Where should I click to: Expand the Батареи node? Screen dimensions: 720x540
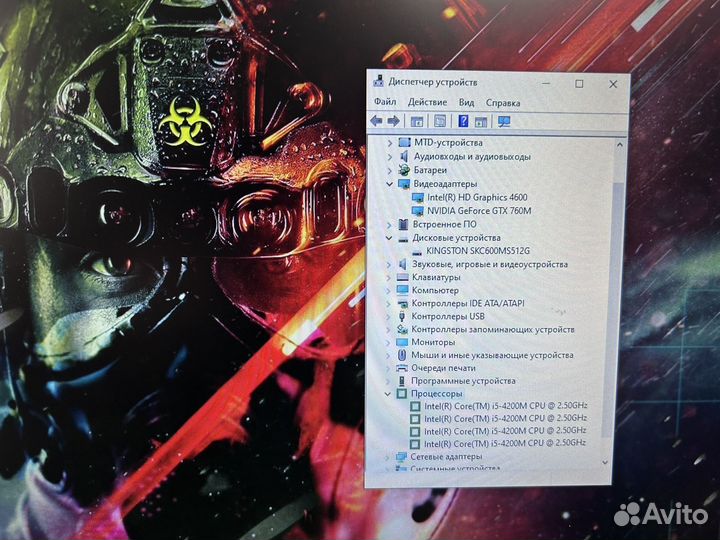pyautogui.click(x=389, y=170)
